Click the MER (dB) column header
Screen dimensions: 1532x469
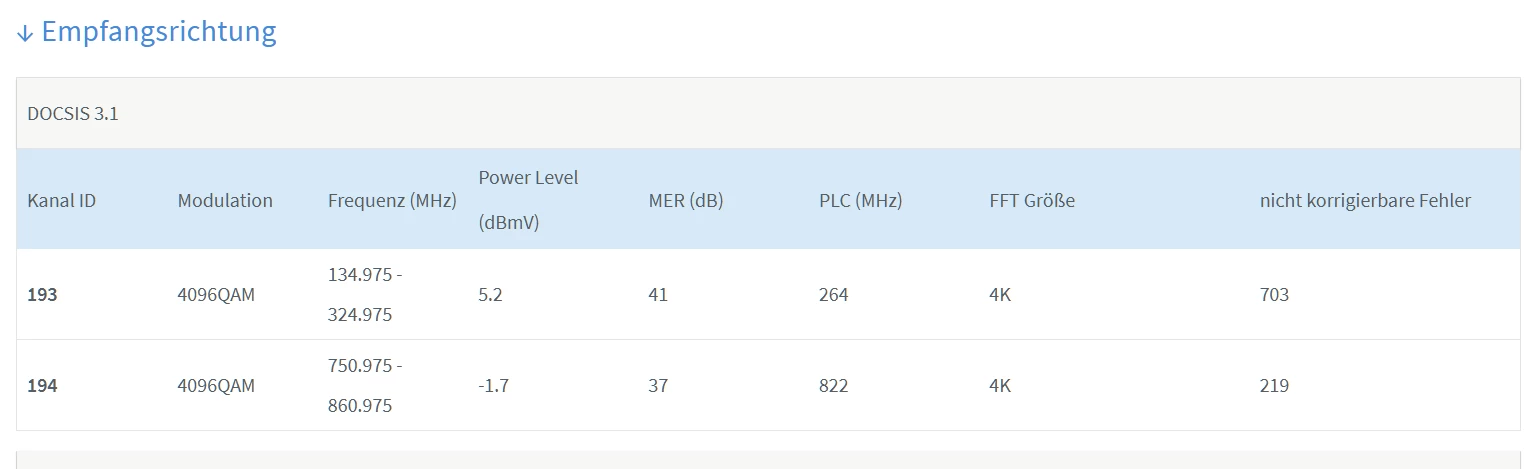686,200
